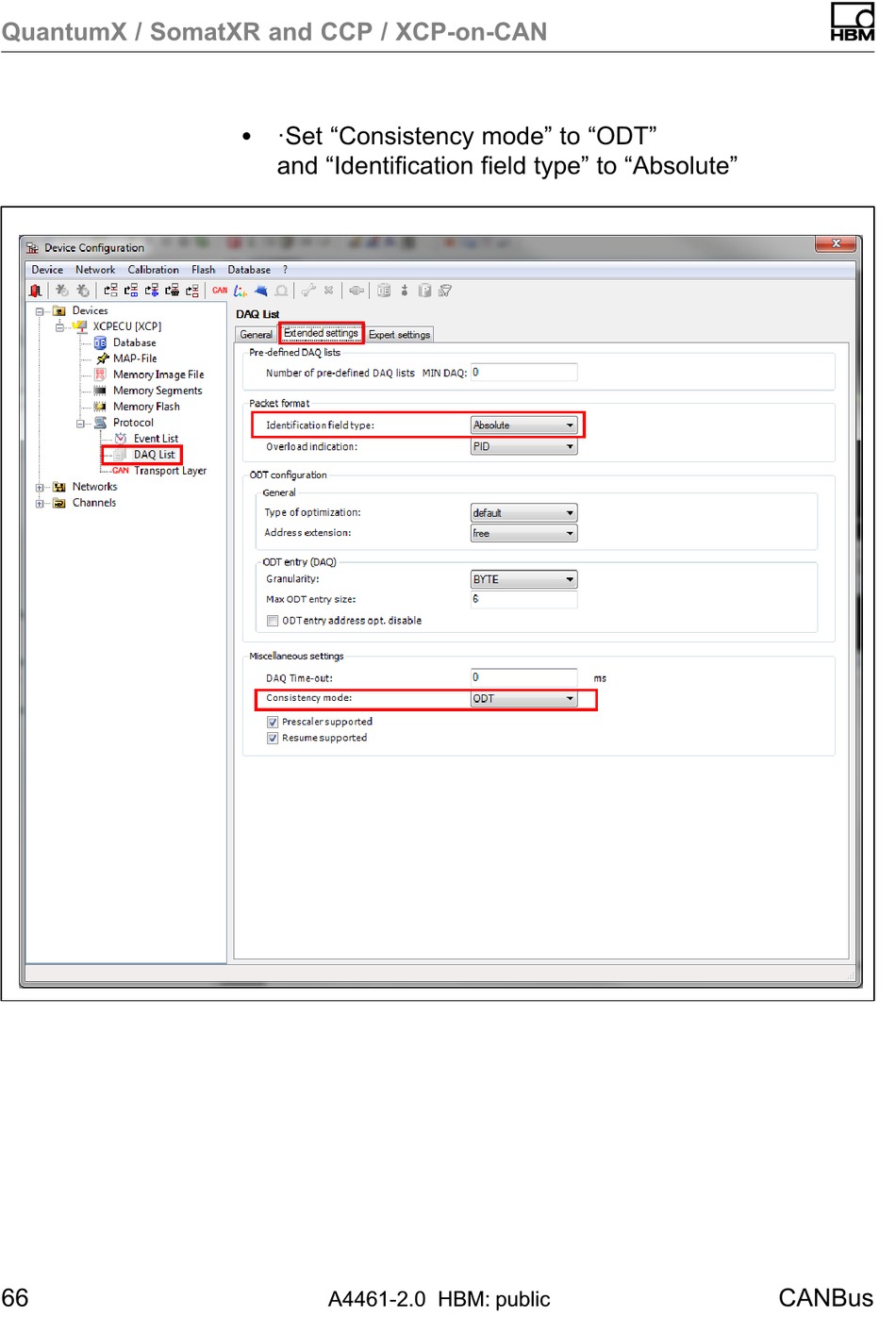Click the network icon directly left of CAN icon
The width and height of the screenshot is (896, 1333).
click(x=192, y=291)
